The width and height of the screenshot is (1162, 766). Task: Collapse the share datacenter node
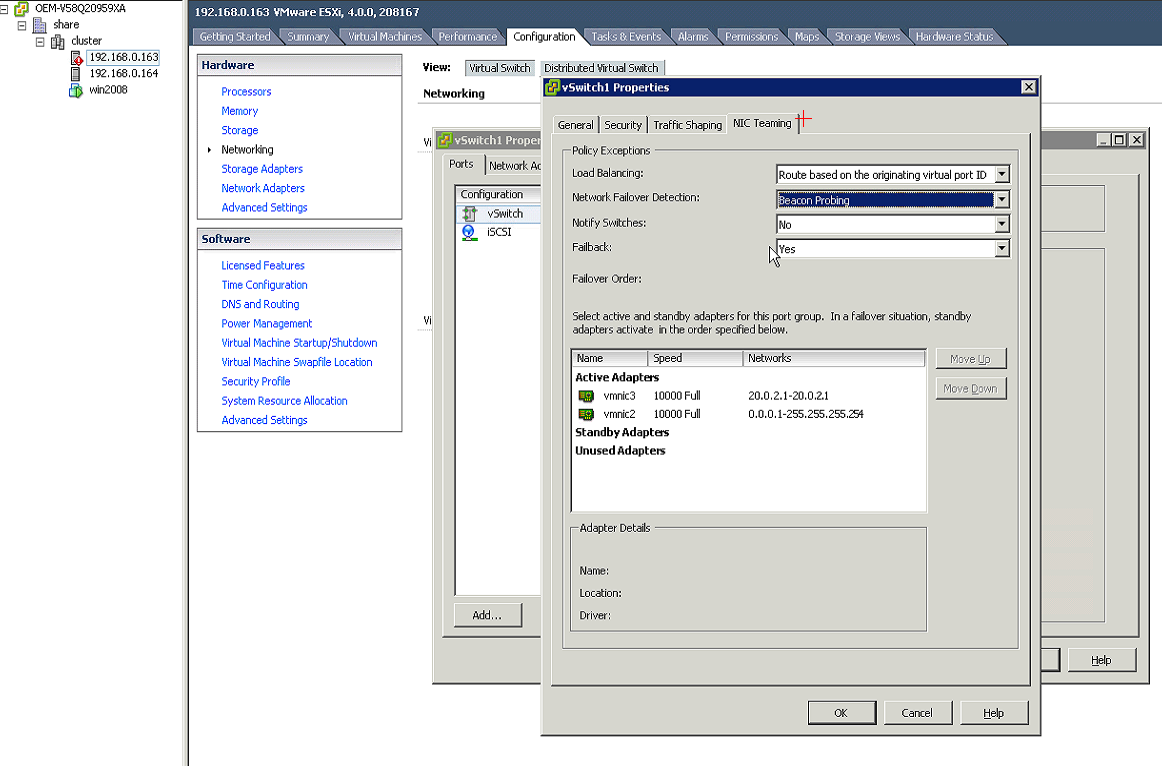pyautogui.click(x=22, y=25)
